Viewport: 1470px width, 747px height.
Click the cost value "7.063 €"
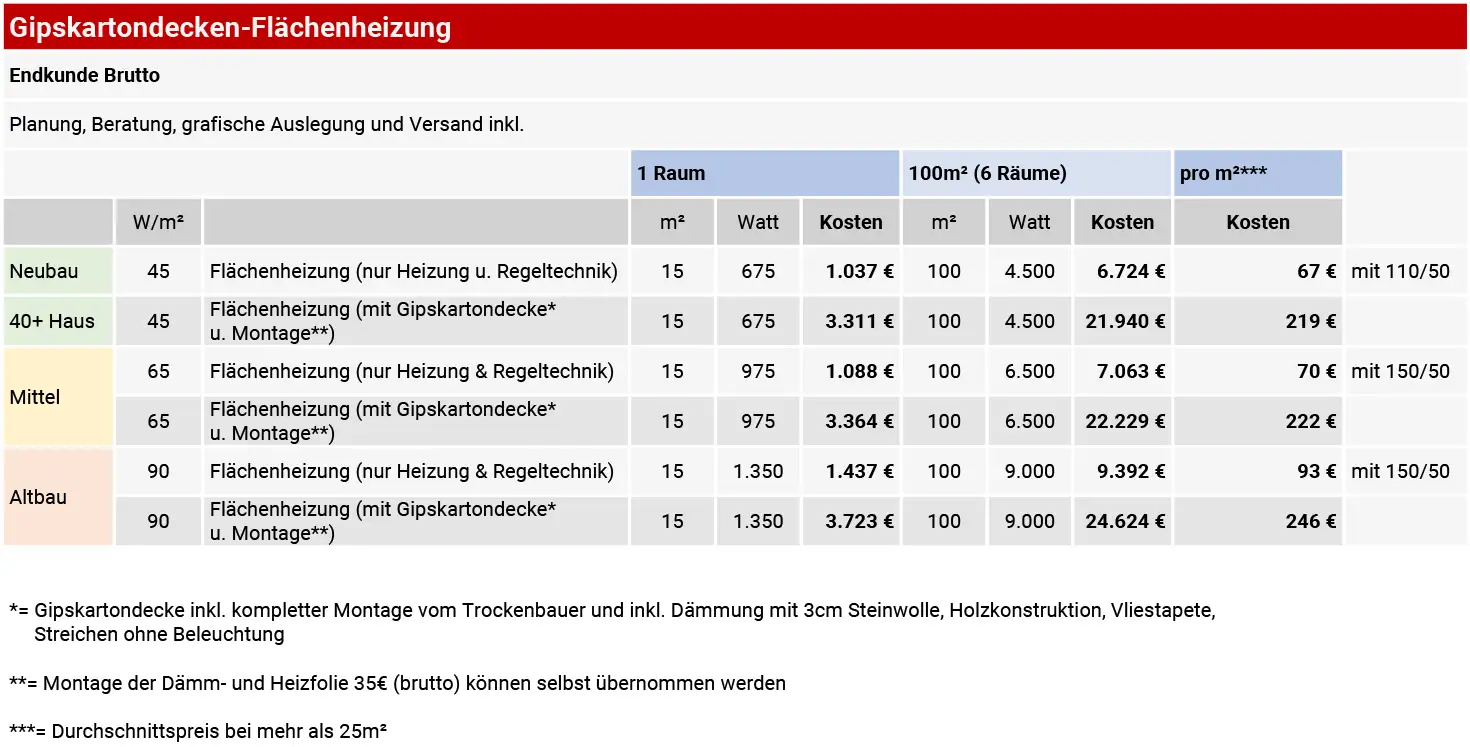point(1131,371)
